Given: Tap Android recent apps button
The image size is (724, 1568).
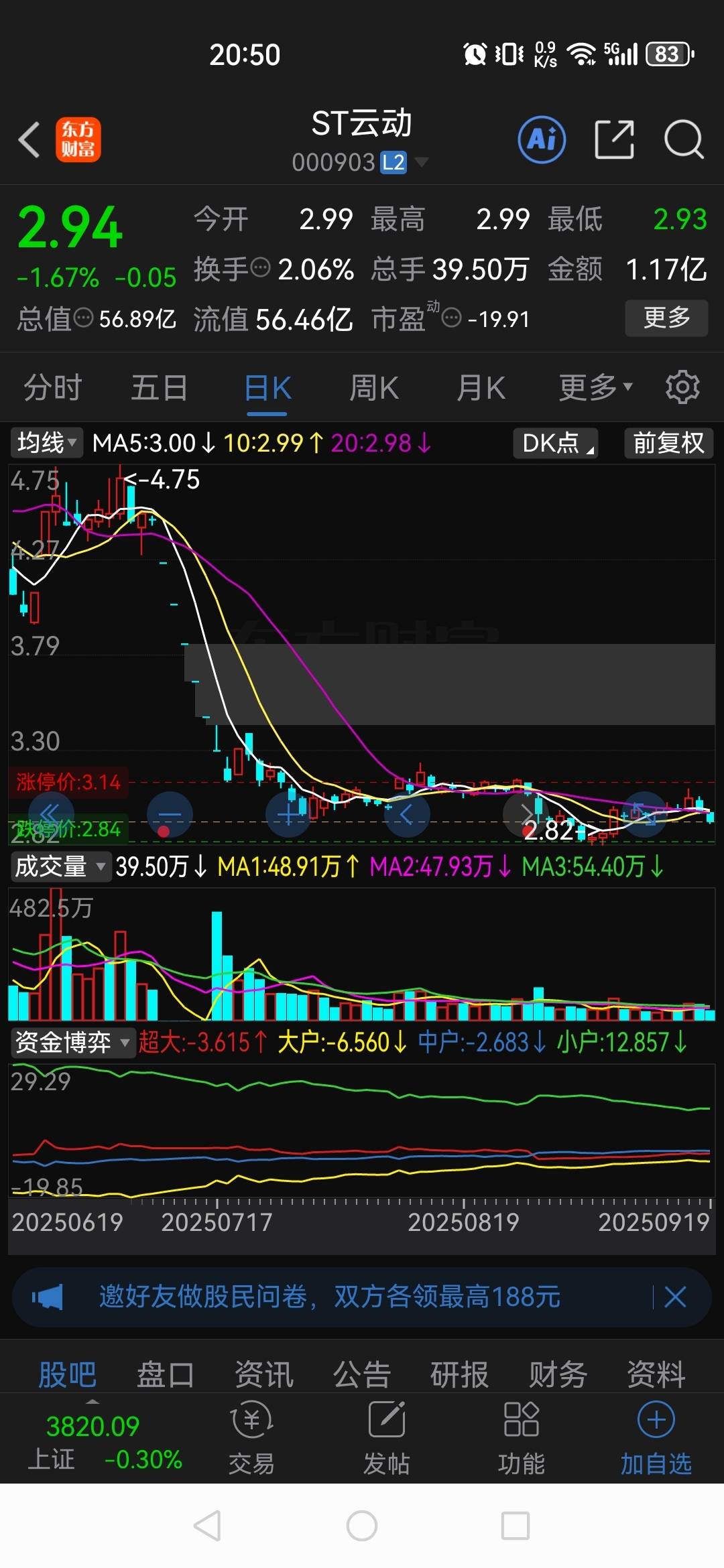Looking at the screenshot, I should (x=516, y=1526).
